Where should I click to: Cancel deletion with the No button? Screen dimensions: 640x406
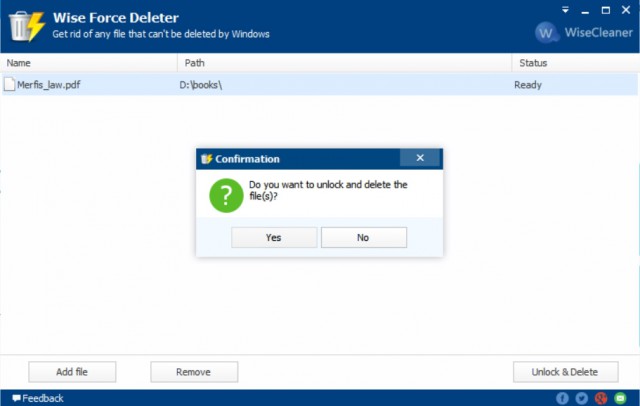(x=364, y=237)
